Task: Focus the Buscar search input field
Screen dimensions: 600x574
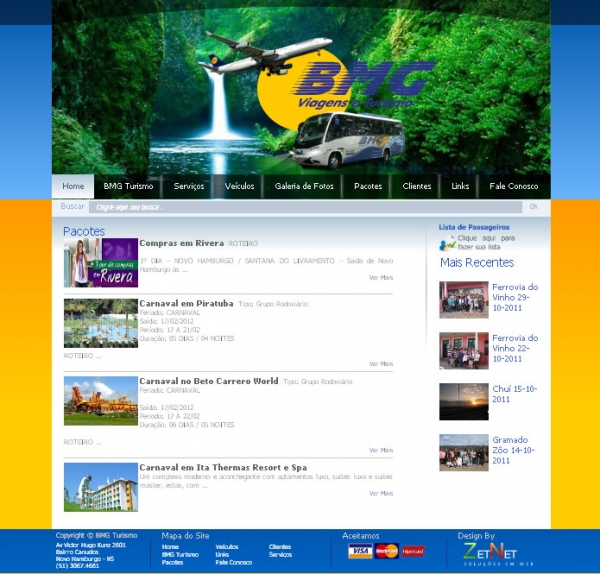Action: coord(305,207)
